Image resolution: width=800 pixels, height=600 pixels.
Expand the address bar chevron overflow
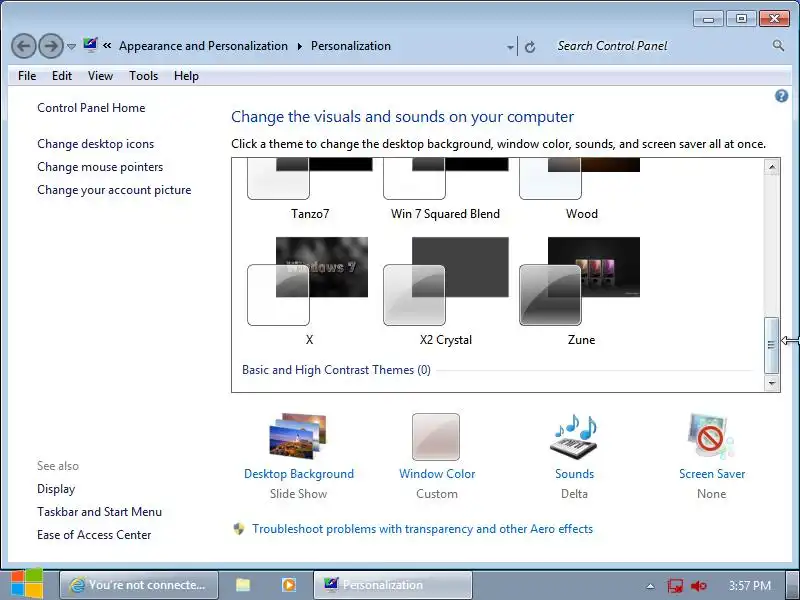(107, 46)
